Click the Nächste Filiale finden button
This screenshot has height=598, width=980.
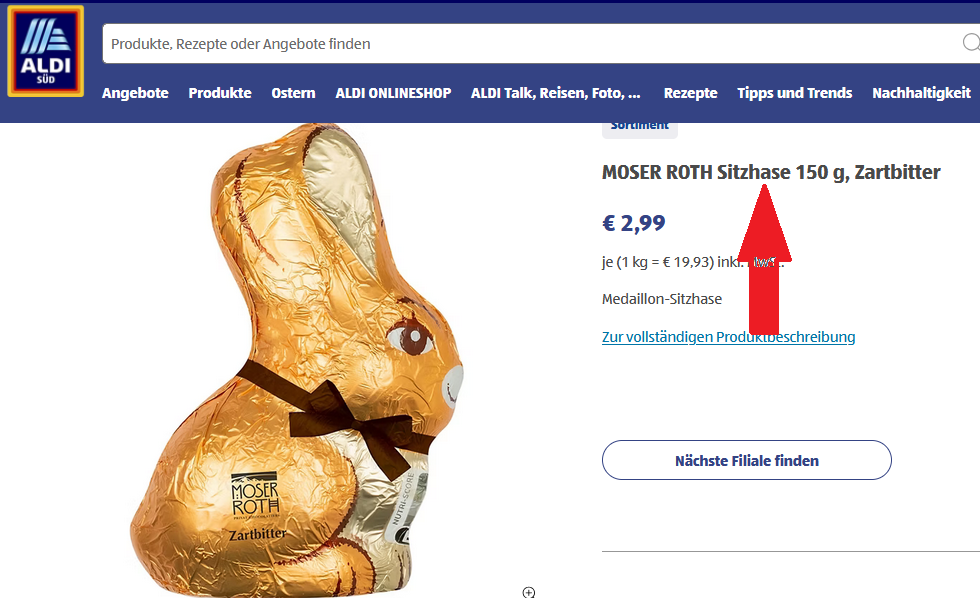tap(747, 461)
